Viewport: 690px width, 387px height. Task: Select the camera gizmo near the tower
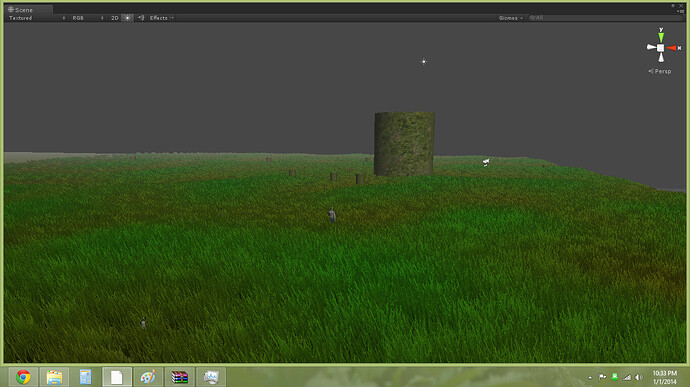tap(486, 162)
